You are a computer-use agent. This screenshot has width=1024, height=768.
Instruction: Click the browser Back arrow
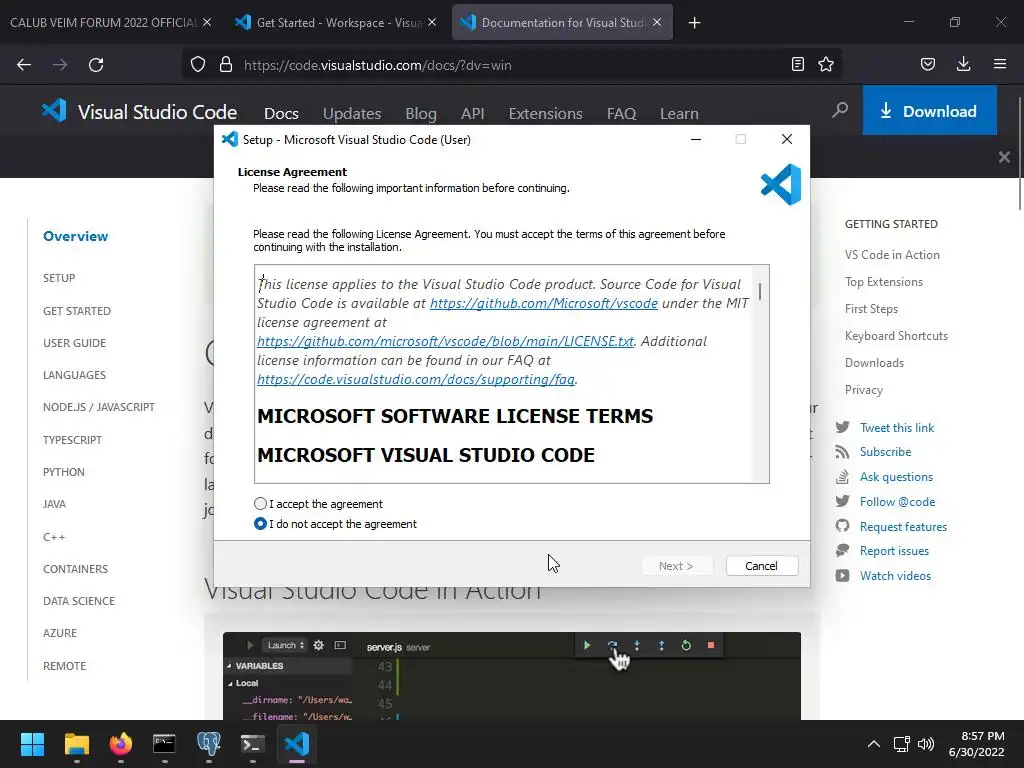tap(24, 65)
